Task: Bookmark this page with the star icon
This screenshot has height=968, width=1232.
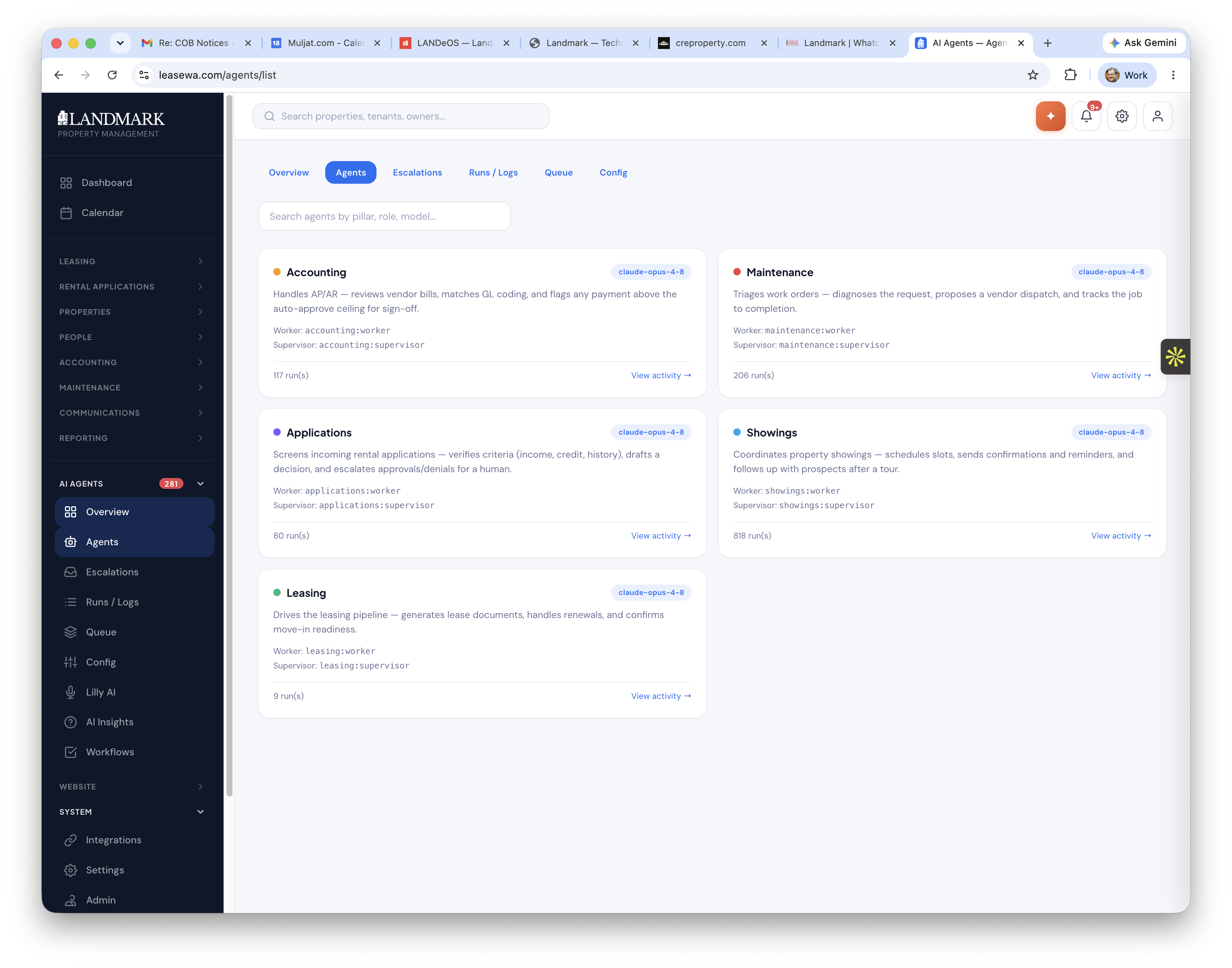Action: pos(1033,75)
